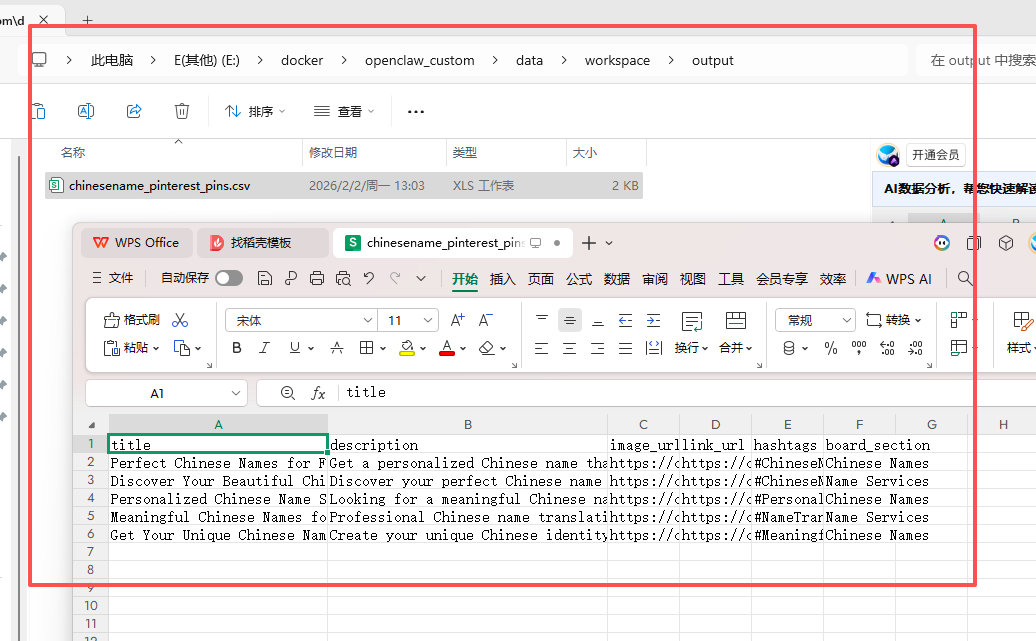Switch to the 插入 ribbon tab

click(x=503, y=279)
